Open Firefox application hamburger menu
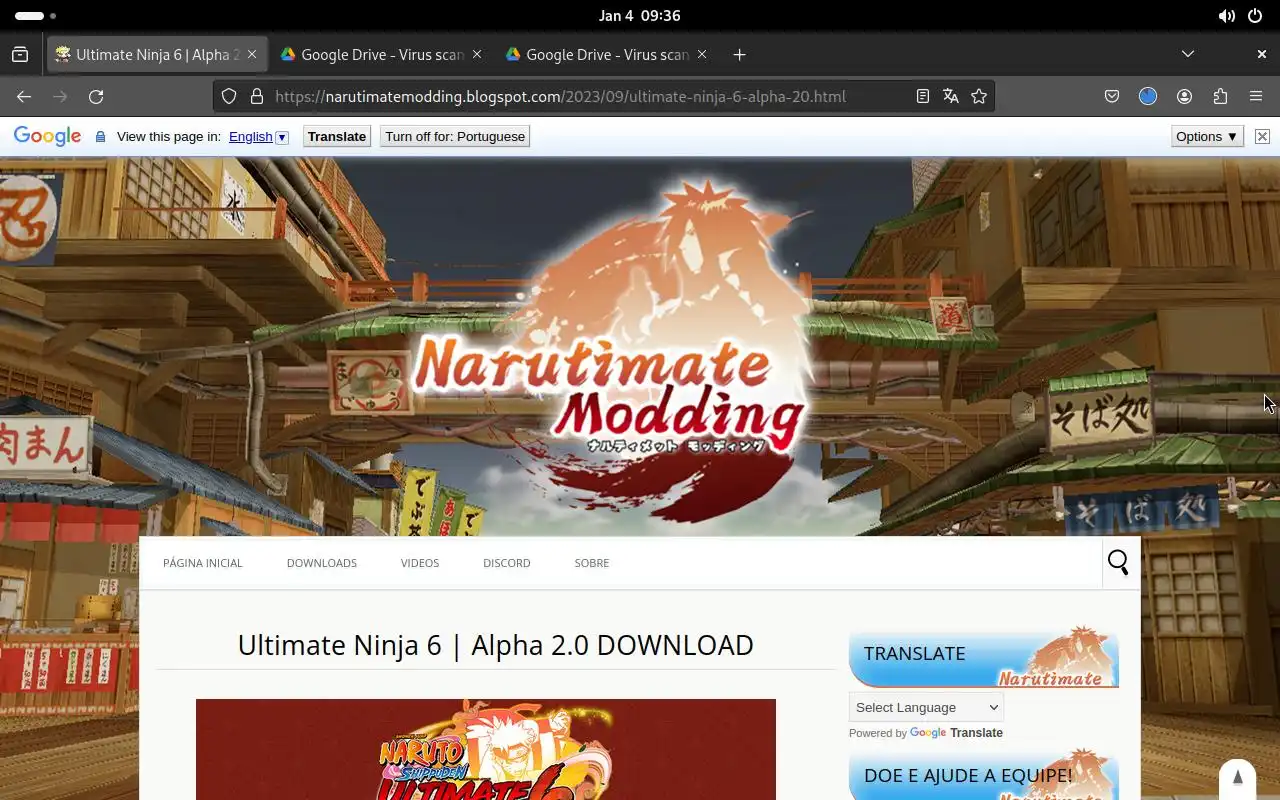Viewport: 1280px width, 800px height. 1256,96
